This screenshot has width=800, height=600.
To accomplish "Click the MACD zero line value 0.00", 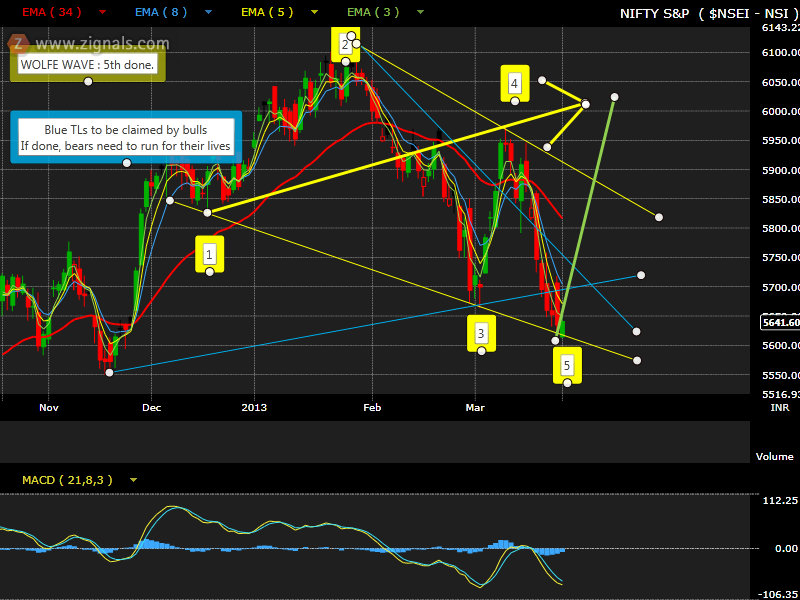I will 786,548.
